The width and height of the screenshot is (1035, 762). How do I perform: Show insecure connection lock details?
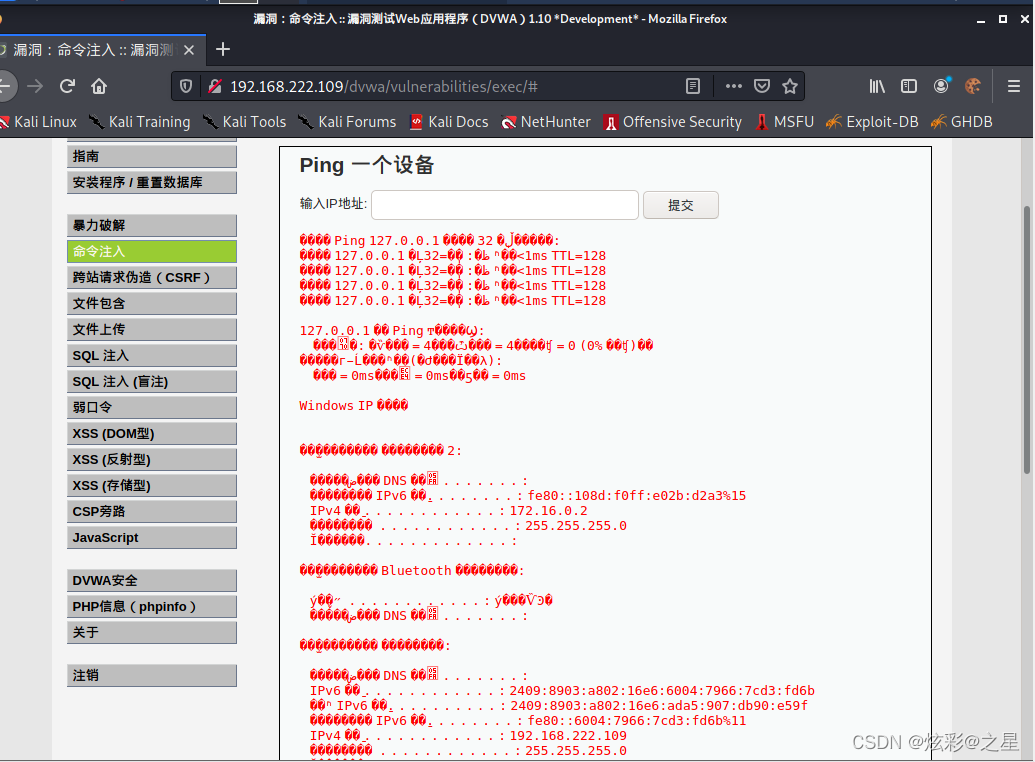(x=214, y=87)
